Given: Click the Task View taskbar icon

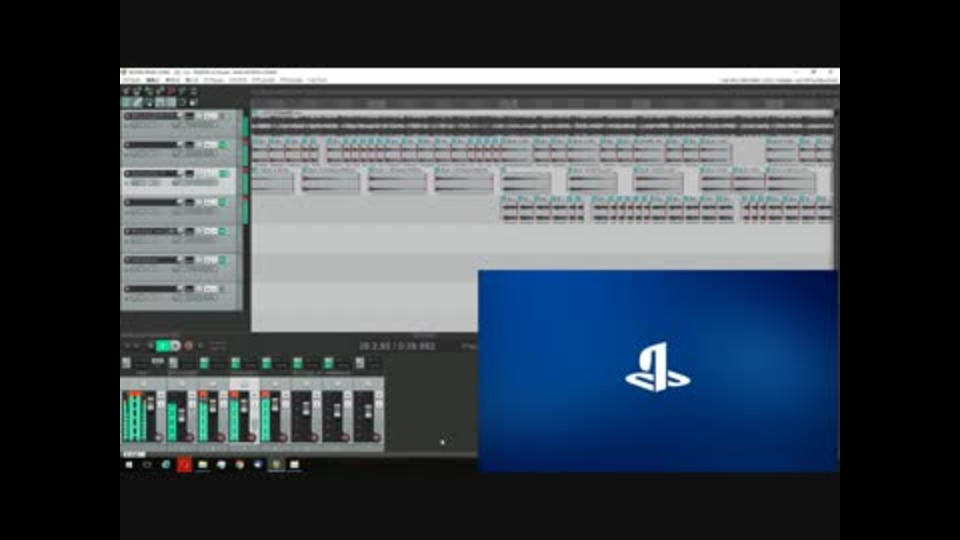Looking at the screenshot, I should (147, 465).
